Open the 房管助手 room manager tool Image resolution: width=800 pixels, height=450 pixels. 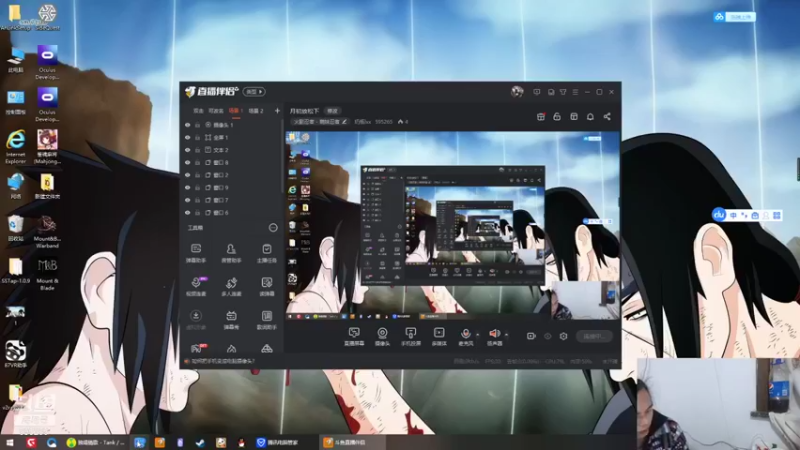pyautogui.click(x=231, y=253)
